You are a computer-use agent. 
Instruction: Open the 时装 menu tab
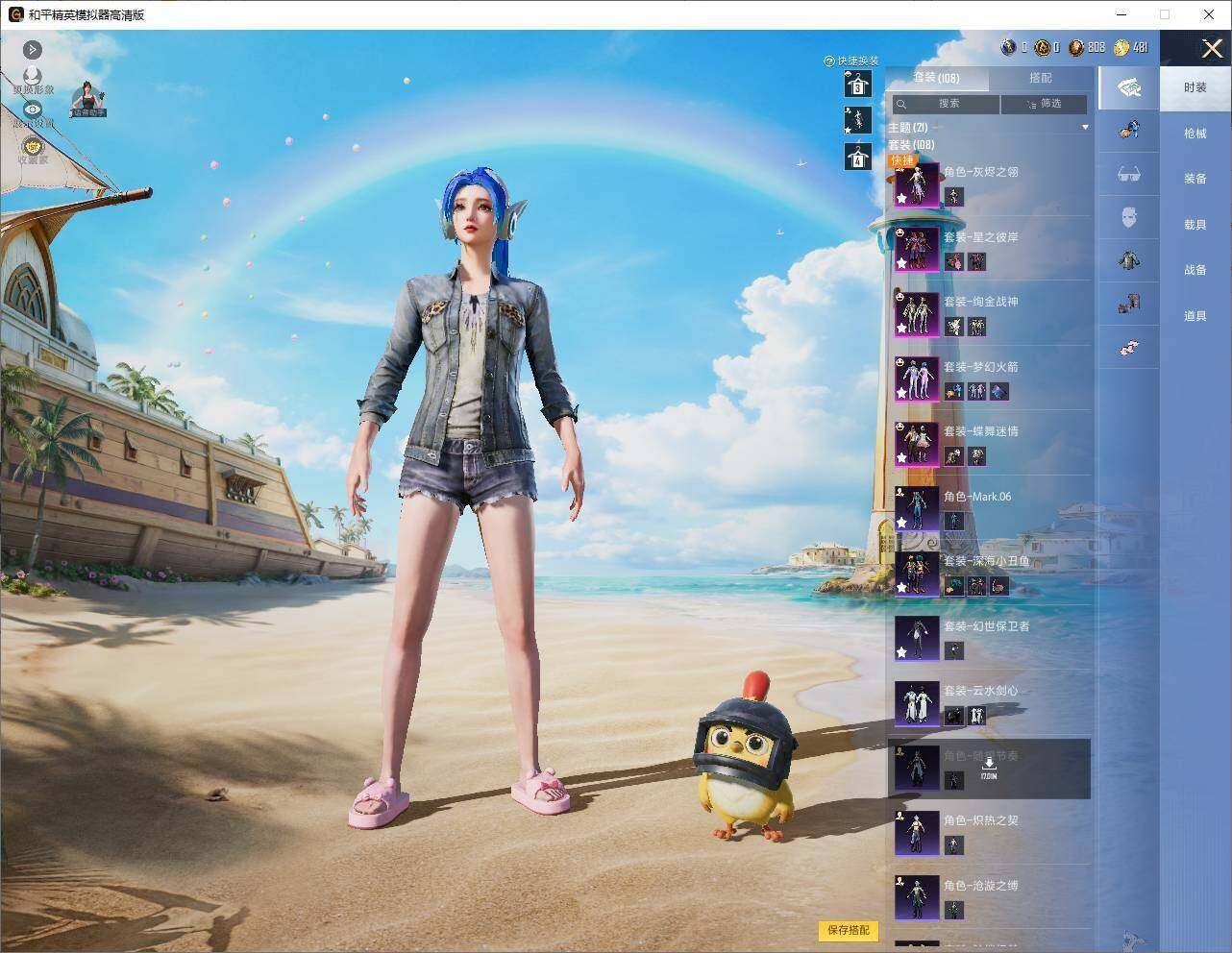pos(1195,87)
